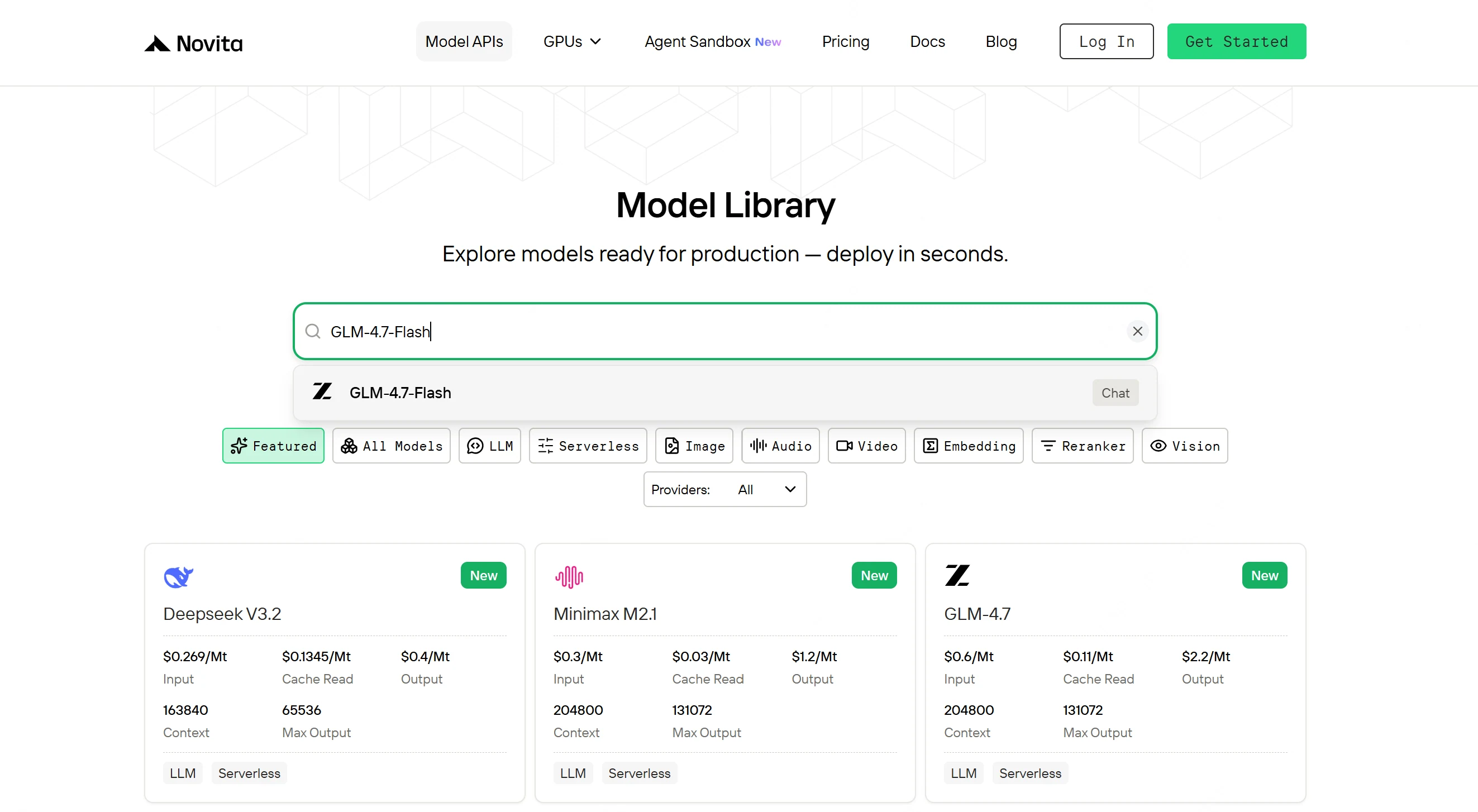Open Agent Sandbox page
Screen dimensions: 1478x812
click(x=713, y=41)
